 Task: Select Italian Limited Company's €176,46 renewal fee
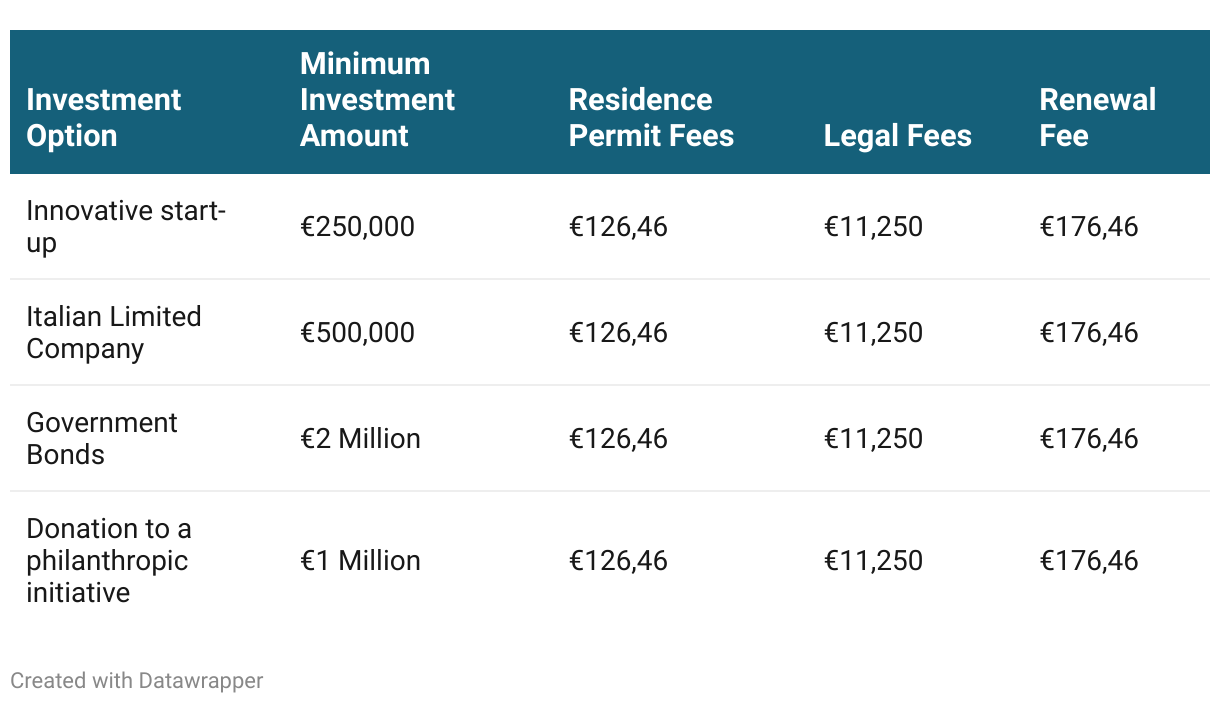pyautogui.click(x=1089, y=333)
